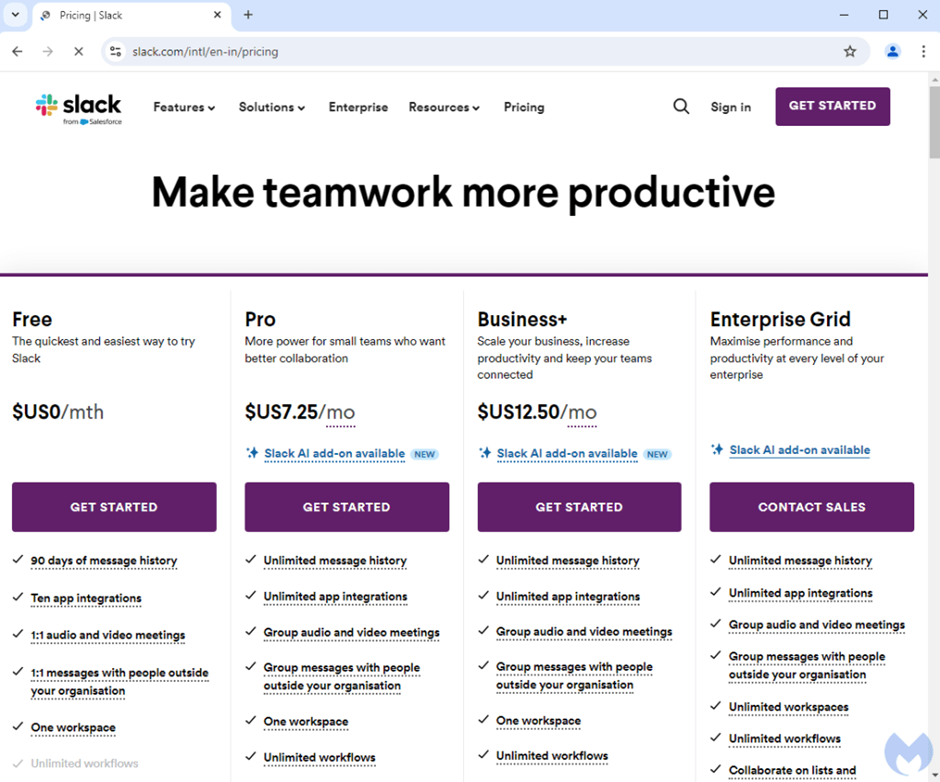The width and height of the screenshot is (940, 782).
Task: Click 'Unlimited workflows' in Enterprise Grid column
Action: click(x=785, y=739)
